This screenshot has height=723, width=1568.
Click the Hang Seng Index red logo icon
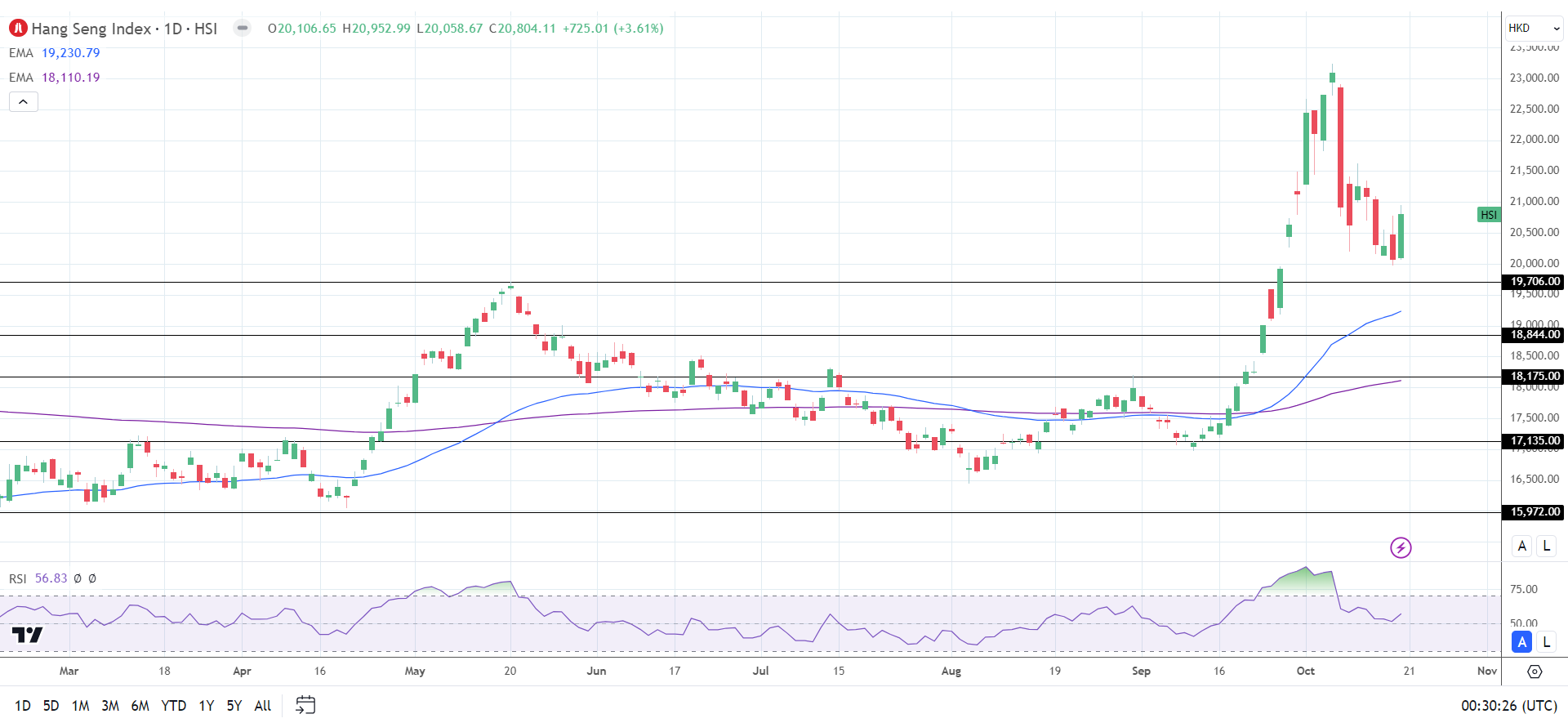18,29
